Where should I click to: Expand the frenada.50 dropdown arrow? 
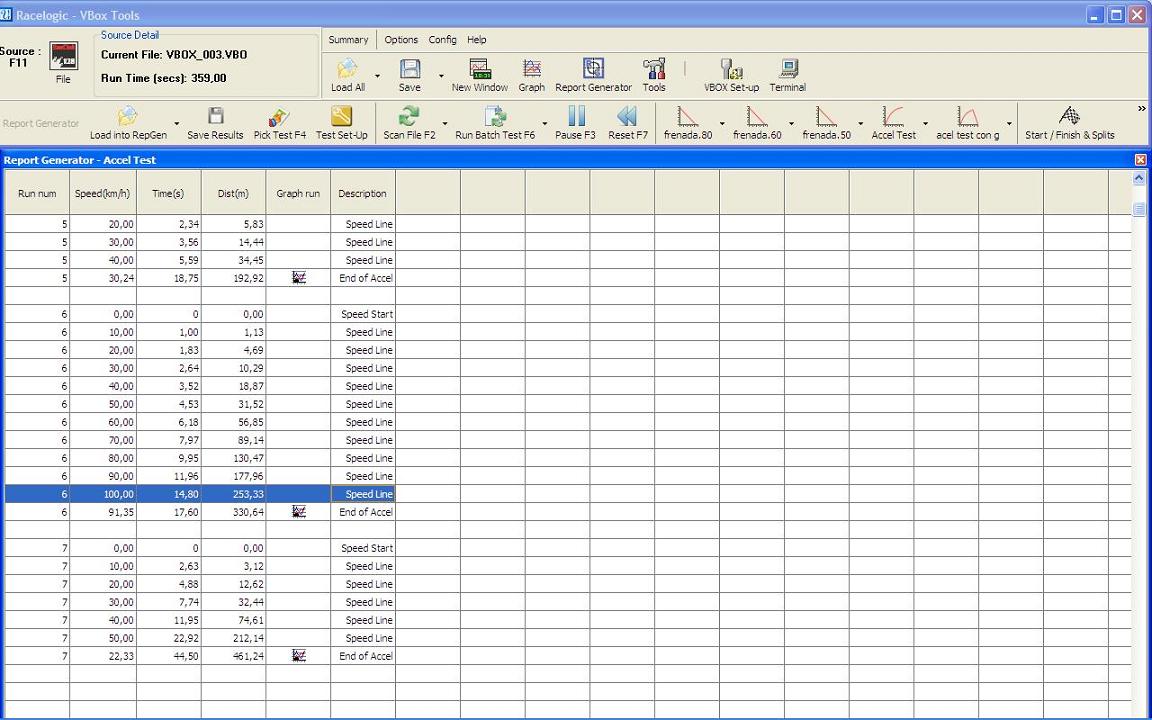click(860, 124)
